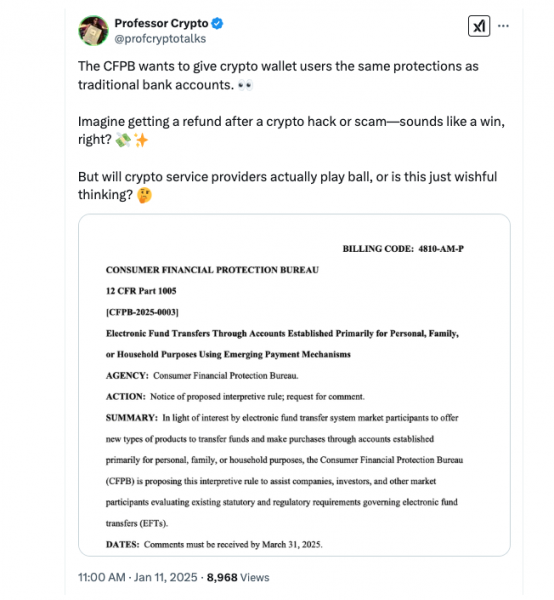Open the @profcryptotalks handle link
This screenshot has width=554, height=600.
[x=160, y=39]
